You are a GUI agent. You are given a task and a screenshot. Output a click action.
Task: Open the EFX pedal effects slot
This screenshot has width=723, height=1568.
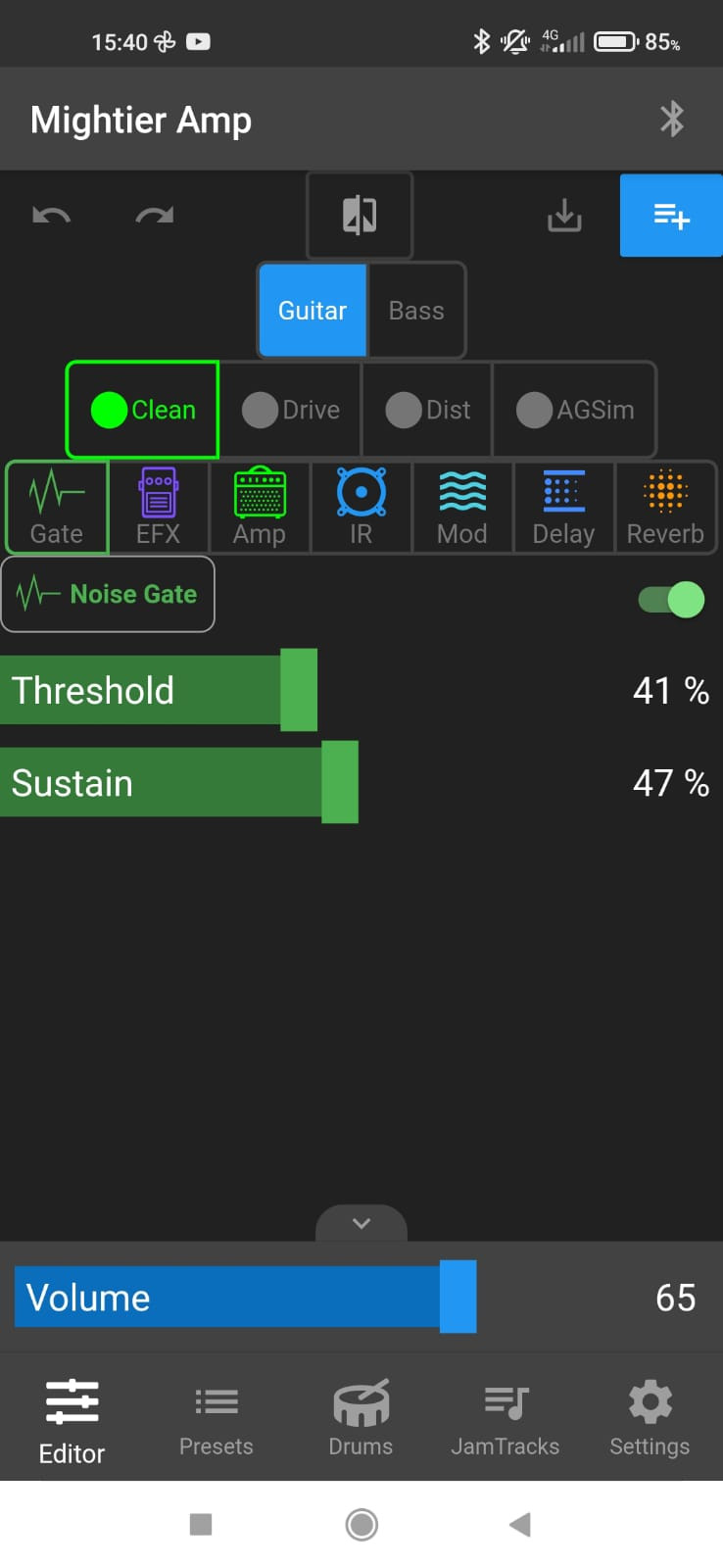(x=158, y=508)
